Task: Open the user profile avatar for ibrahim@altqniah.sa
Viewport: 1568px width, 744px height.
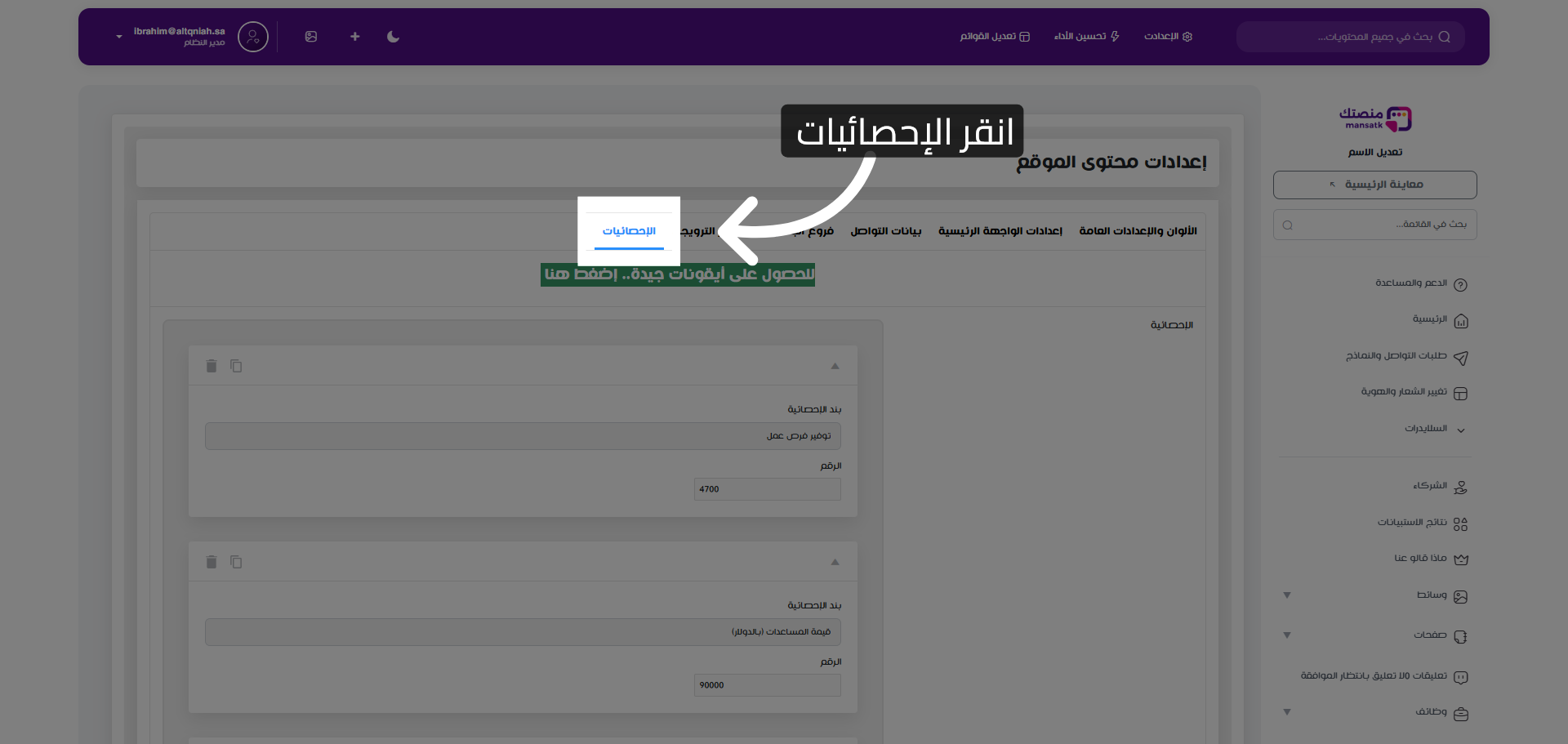Action: 252,36
